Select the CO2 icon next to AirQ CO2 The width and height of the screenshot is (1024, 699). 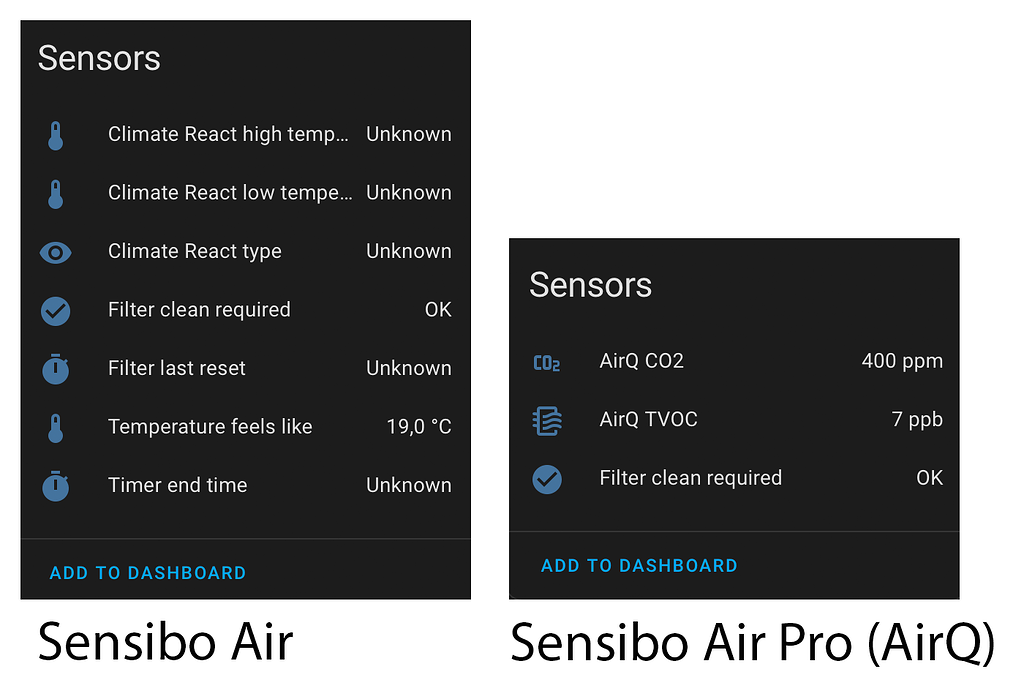547,362
